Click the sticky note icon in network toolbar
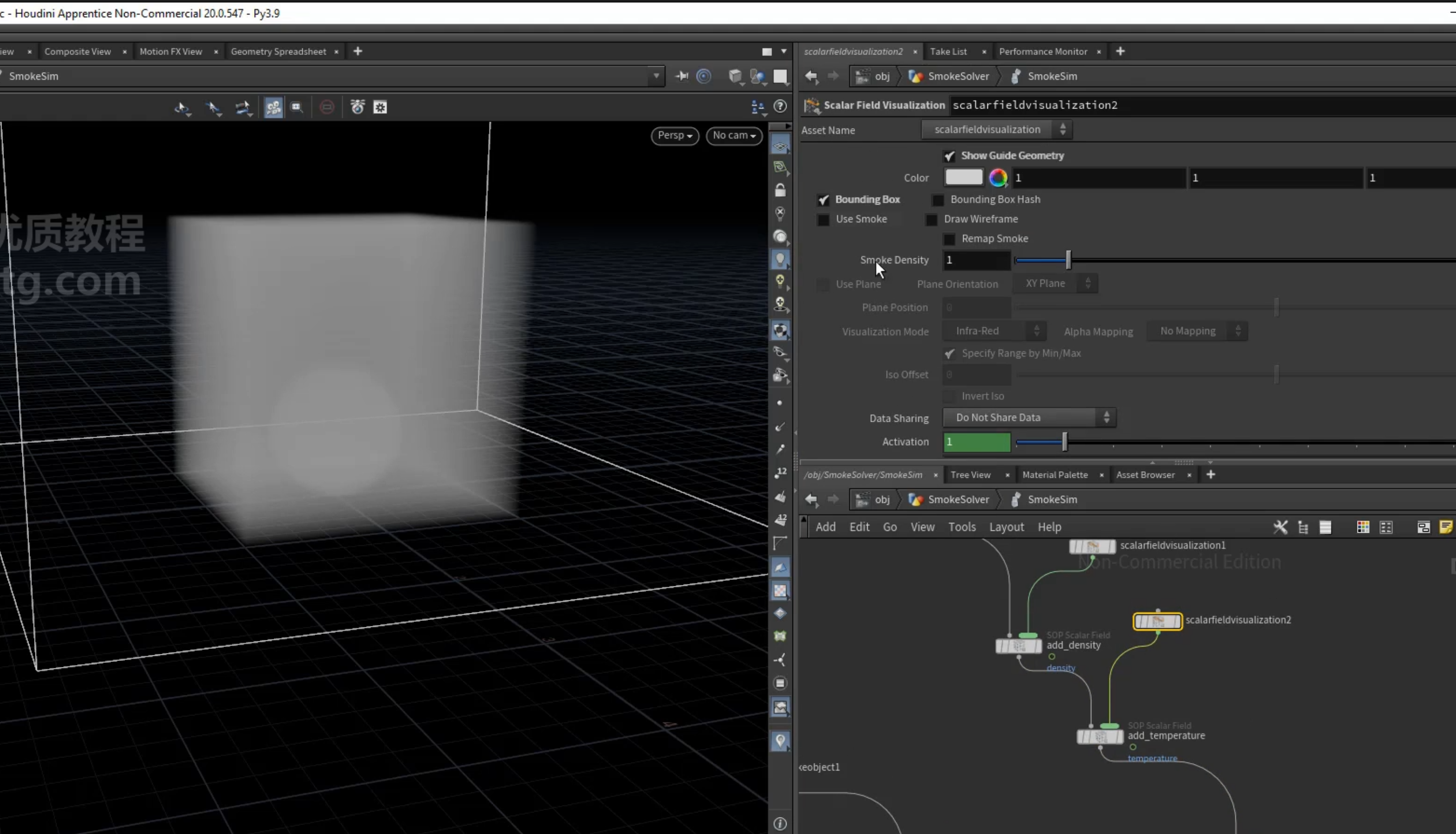This screenshot has height=834, width=1456. coord(1445,527)
